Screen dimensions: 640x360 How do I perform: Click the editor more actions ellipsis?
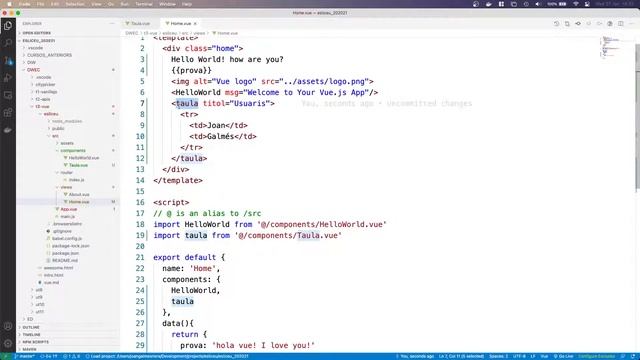(631, 24)
